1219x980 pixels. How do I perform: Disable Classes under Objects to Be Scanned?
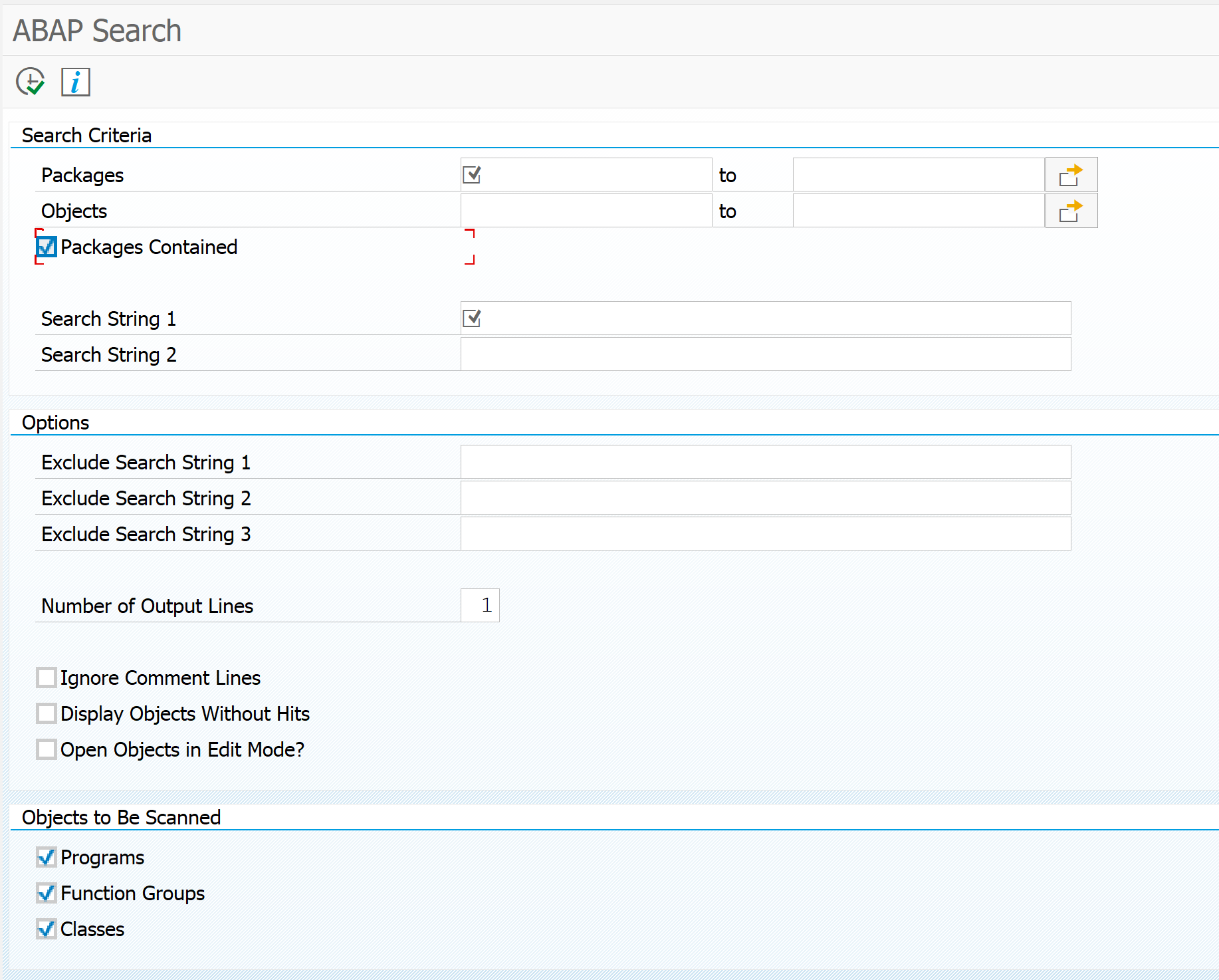[x=46, y=929]
